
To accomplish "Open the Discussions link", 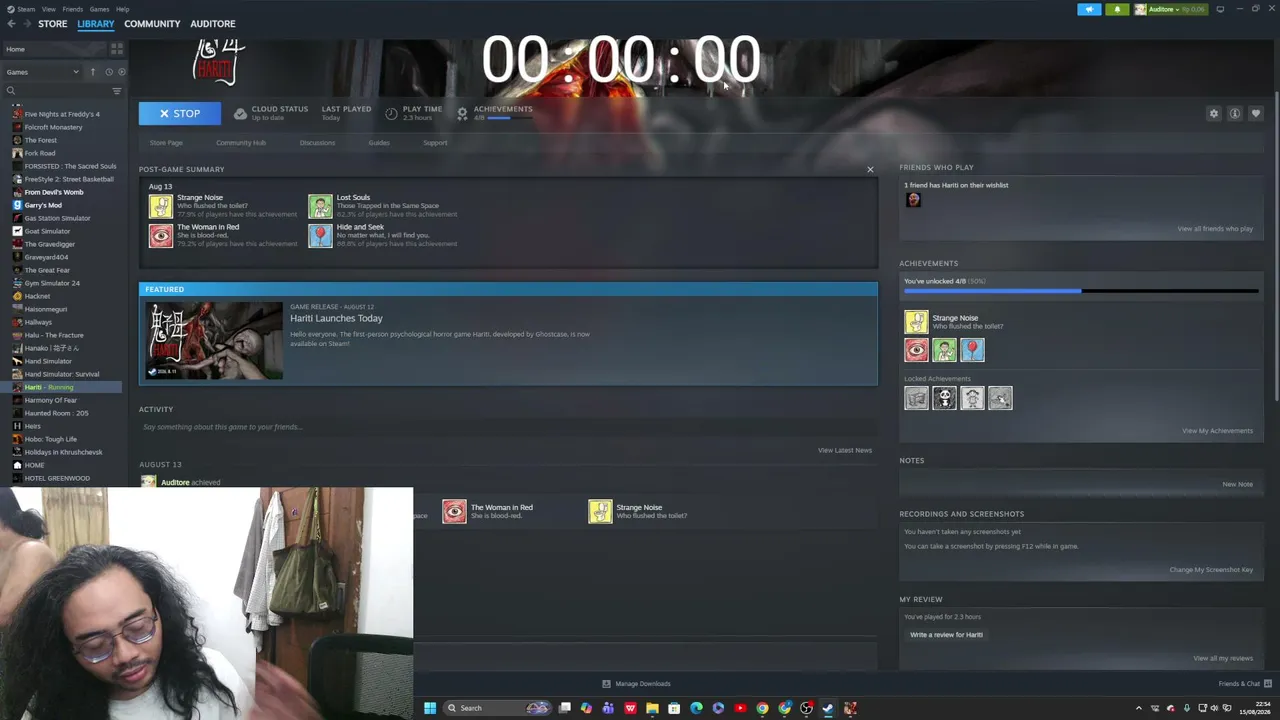I will (x=317, y=143).
